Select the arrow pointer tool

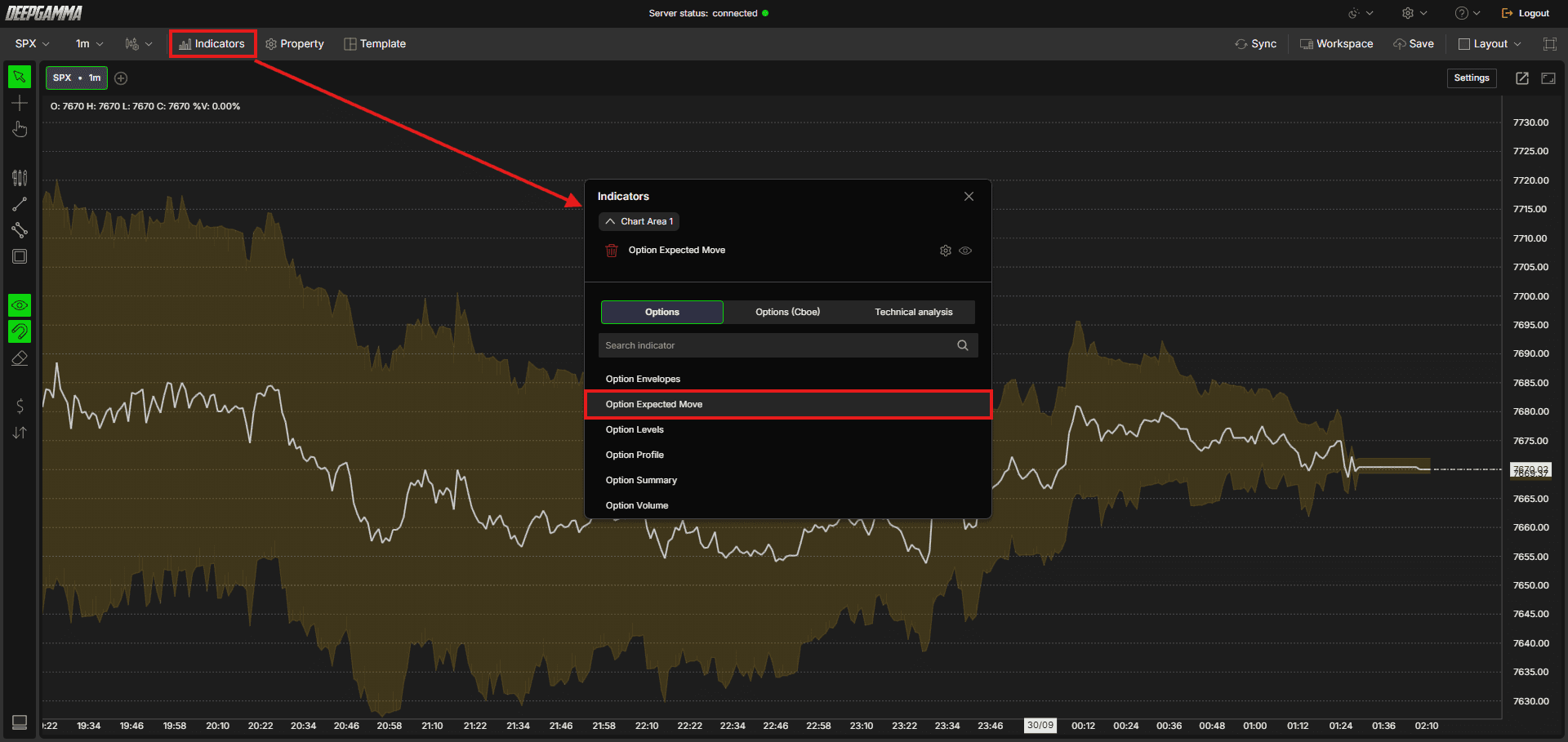coord(20,77)
